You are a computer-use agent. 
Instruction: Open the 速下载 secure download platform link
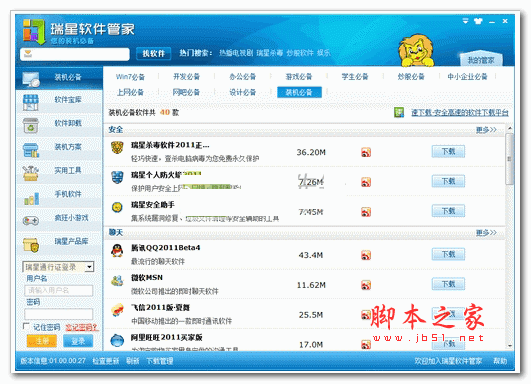click(460, 112)
